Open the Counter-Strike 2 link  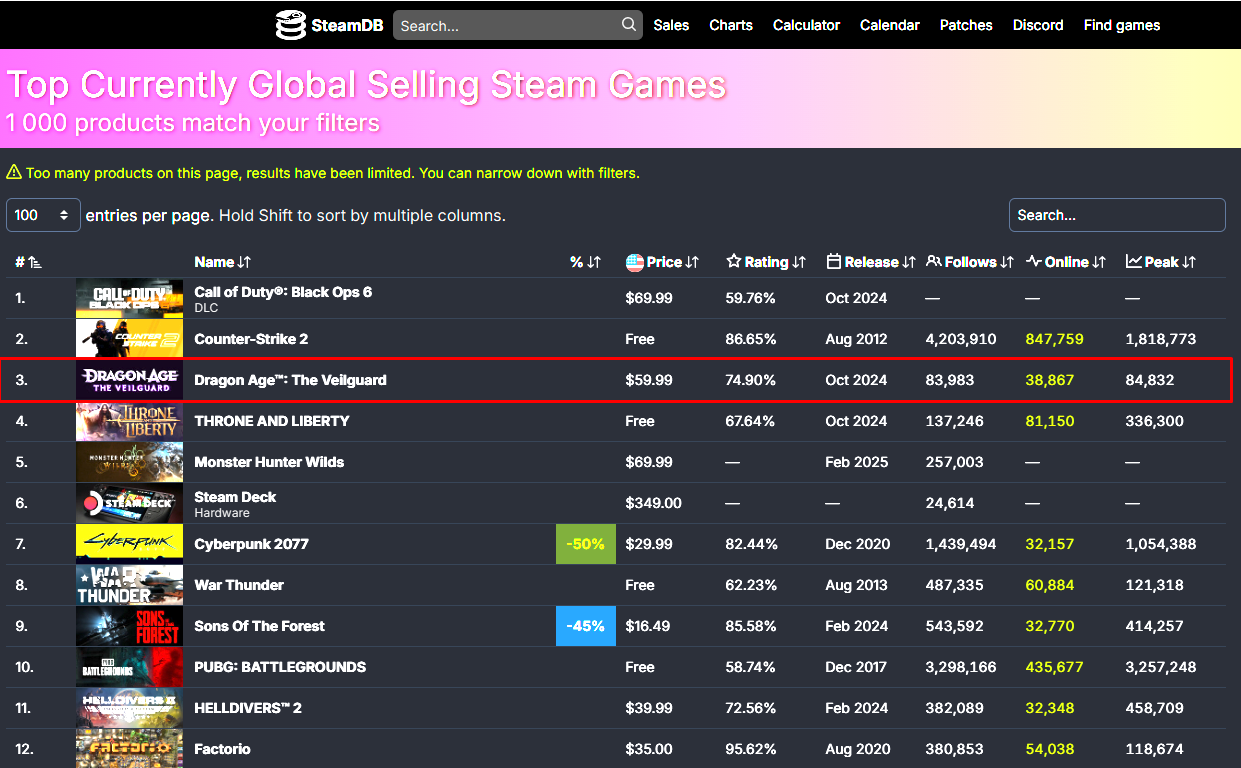[251, 339]
